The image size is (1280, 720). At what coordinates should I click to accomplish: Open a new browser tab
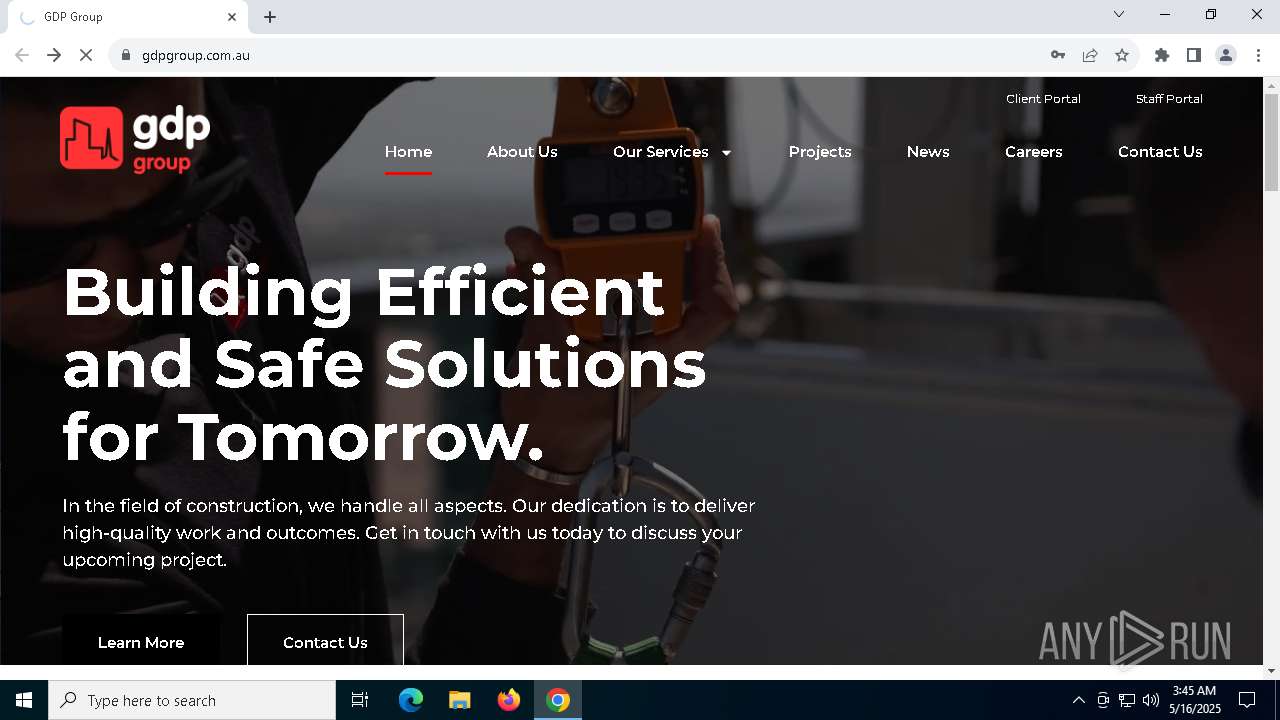click(x=270, y=17)
